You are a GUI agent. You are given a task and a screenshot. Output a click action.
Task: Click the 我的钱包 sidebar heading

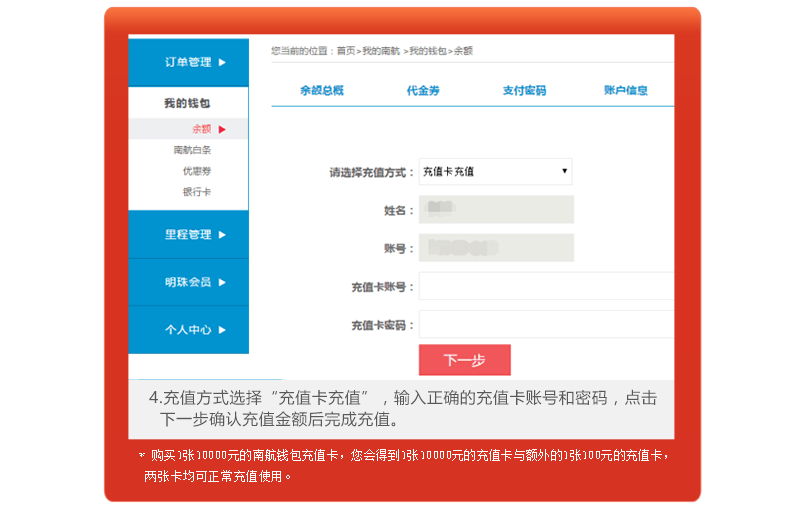pyautogui.click(x=187, y=104)
